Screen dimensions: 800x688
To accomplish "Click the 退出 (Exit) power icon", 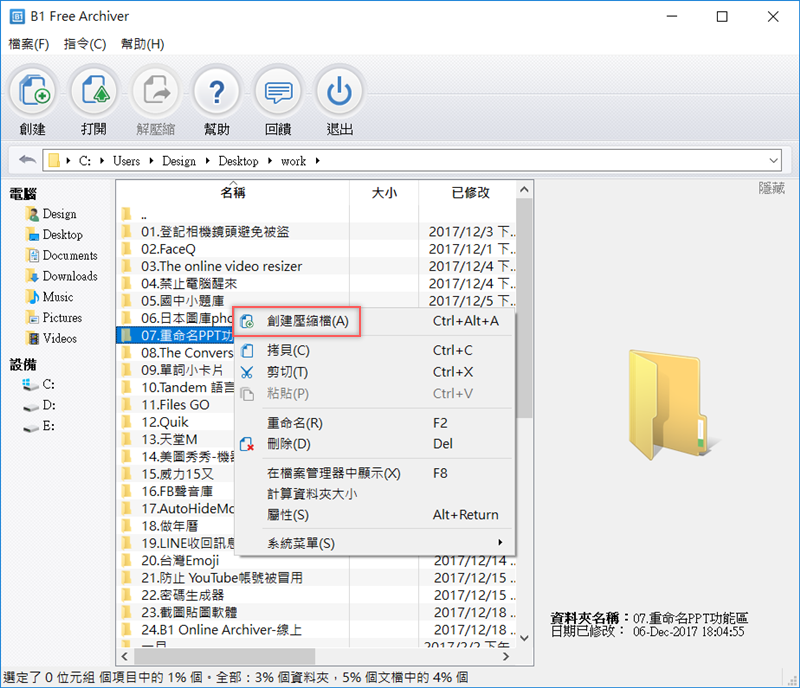I will (340, 92).
